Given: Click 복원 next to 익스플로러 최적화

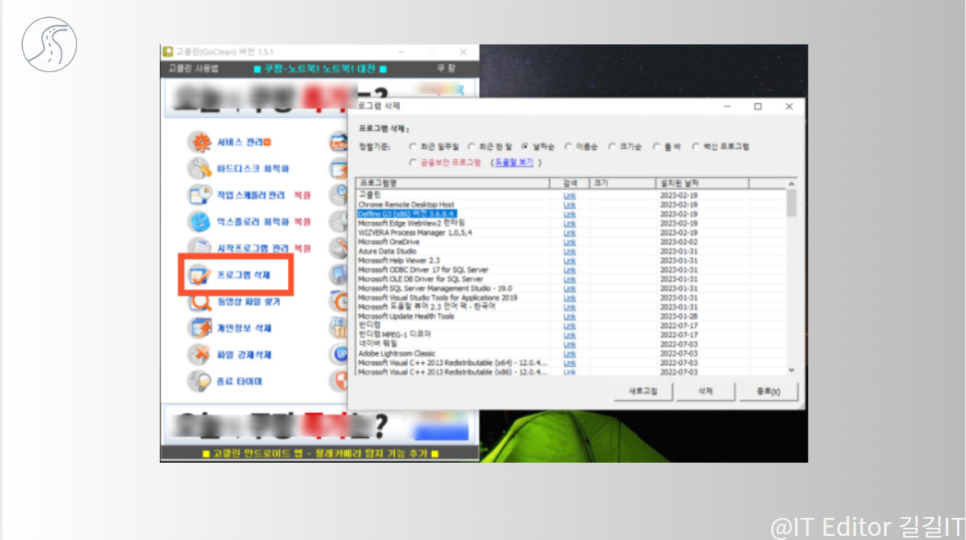Looking at the screenshot, I should tap(302, 222).
